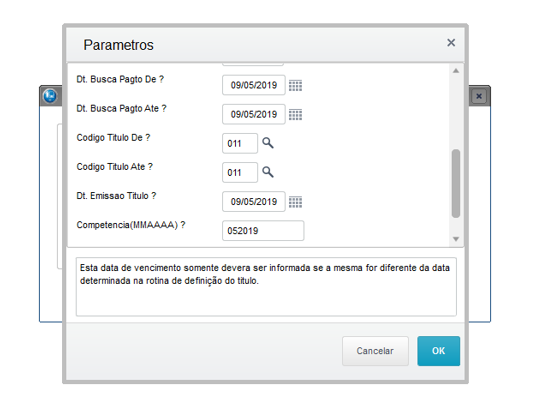Click the Cancelar button
The image size is (550, 405).
[x=375, y=351]
